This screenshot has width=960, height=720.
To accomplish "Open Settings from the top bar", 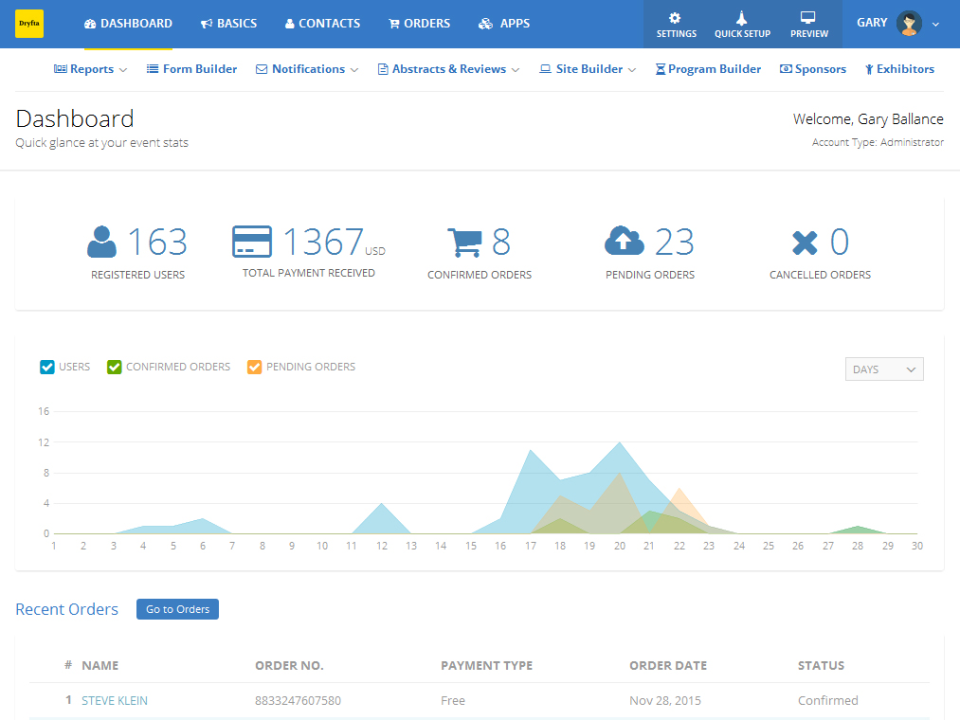I will coord(675,23).
